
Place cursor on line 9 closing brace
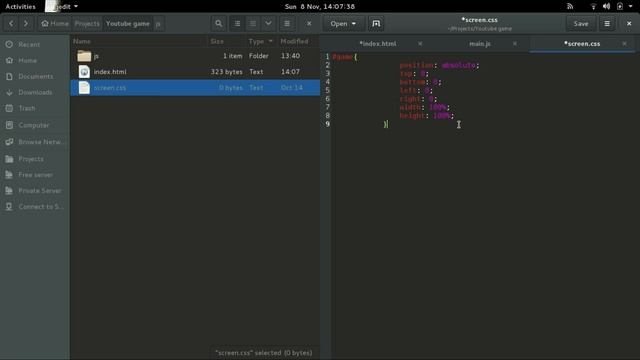[385, 124]
